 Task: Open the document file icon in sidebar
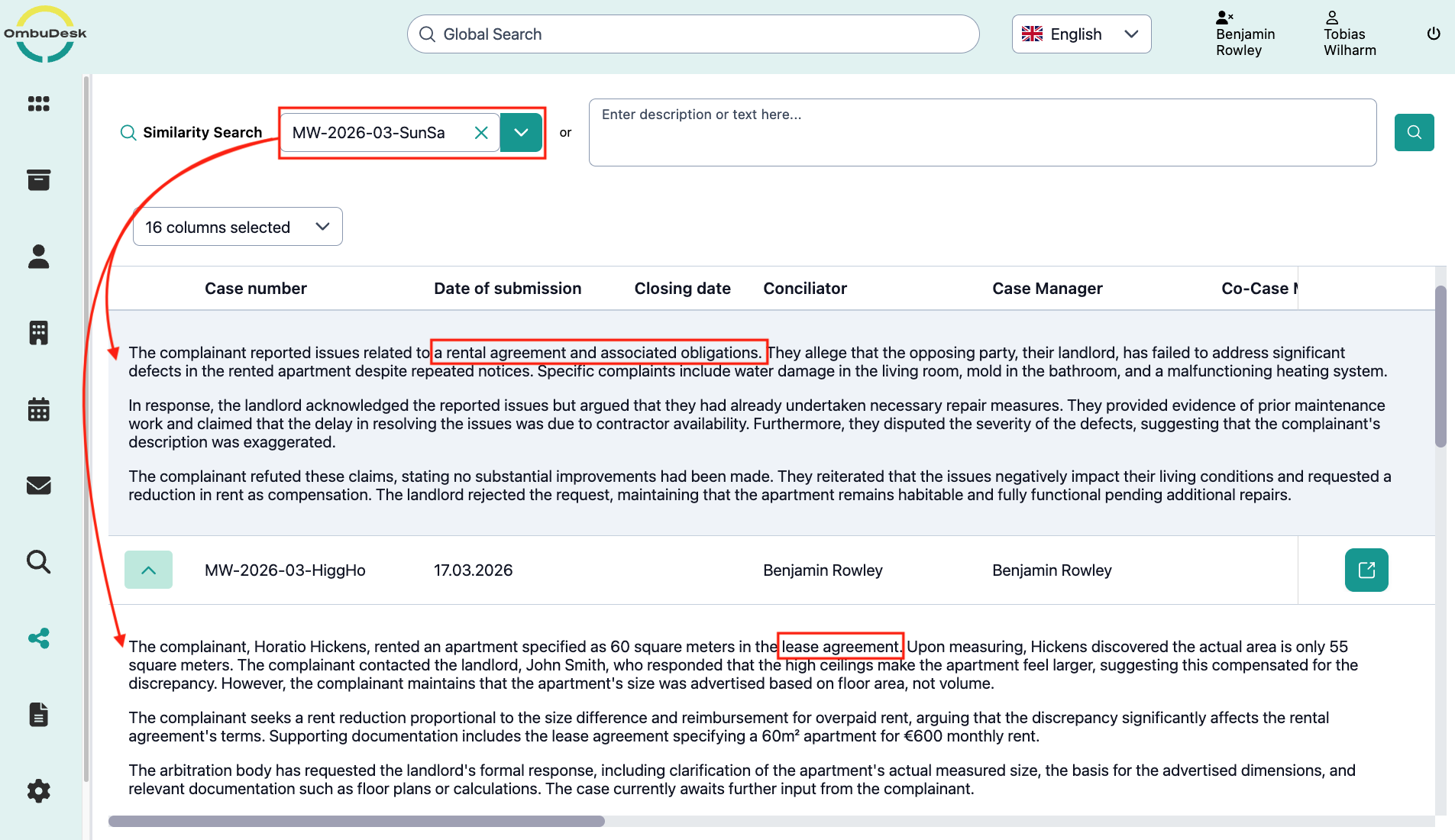39,715
